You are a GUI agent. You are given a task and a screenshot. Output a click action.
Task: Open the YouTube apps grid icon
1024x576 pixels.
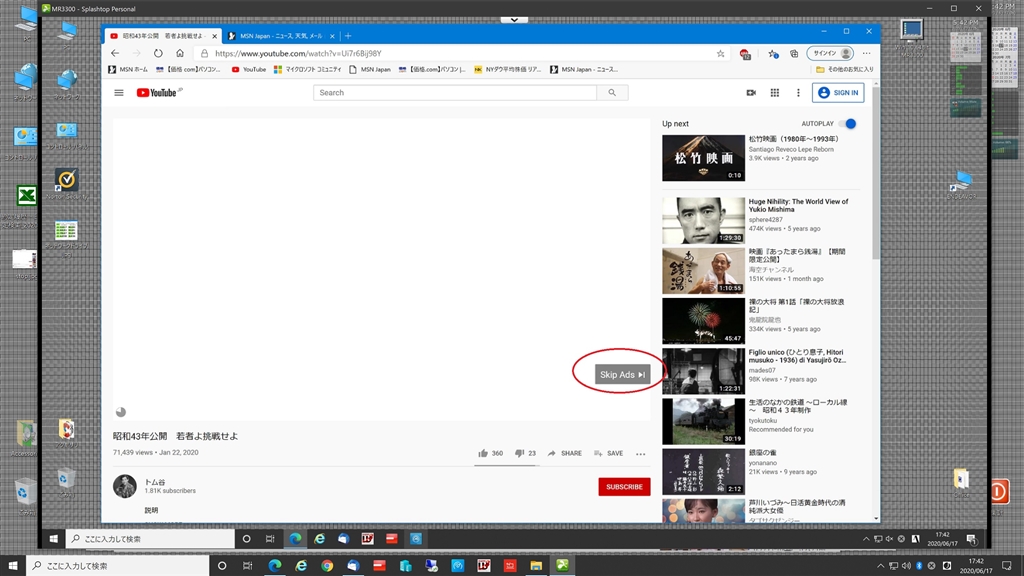coord(775,93)
